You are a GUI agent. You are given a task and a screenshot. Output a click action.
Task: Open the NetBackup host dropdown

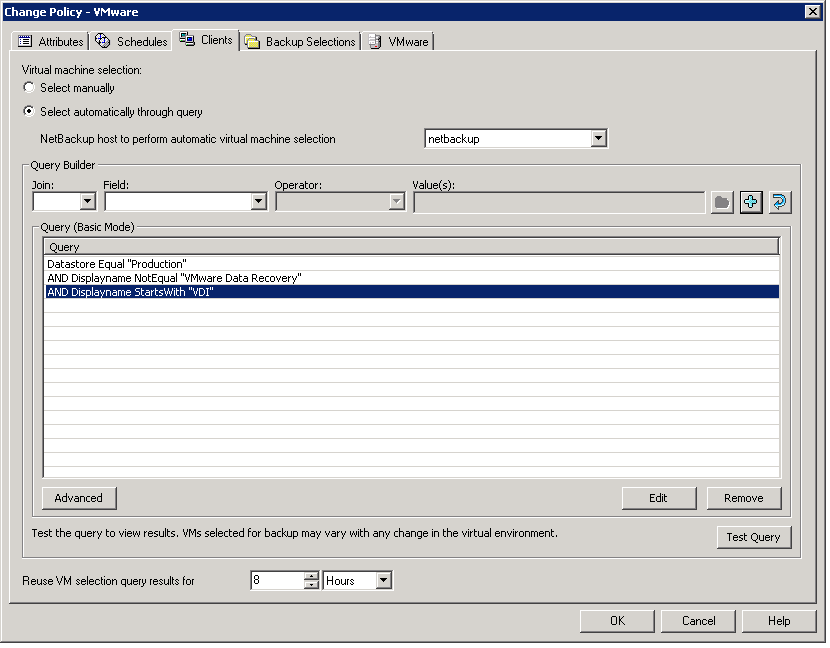pyautogui.click(x=600, y=138)
